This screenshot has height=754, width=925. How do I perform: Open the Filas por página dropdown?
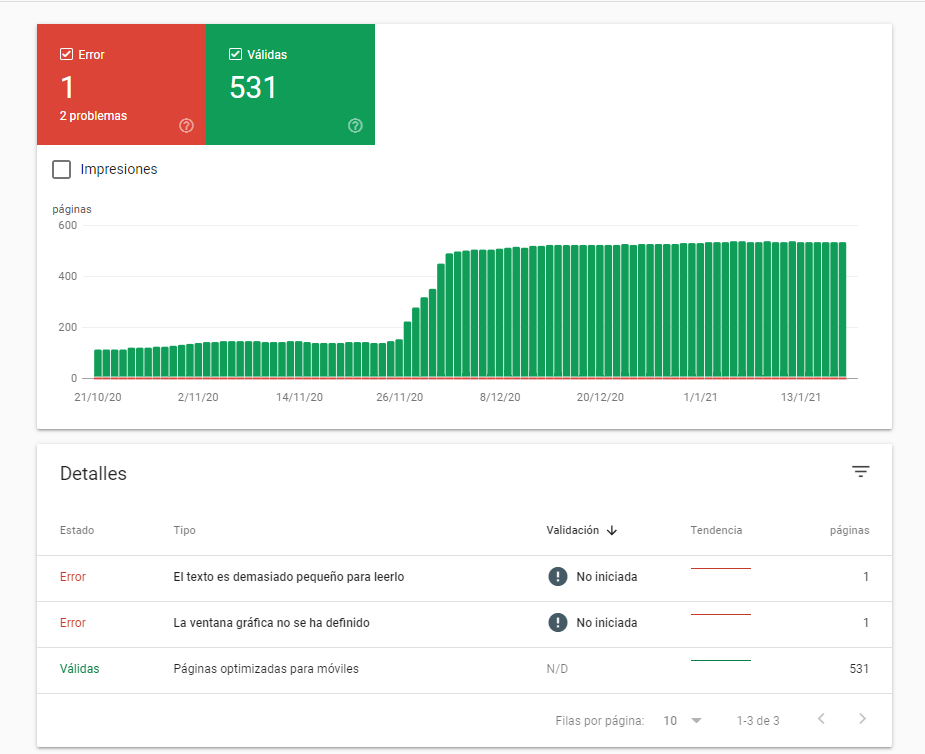pos(681,720)
